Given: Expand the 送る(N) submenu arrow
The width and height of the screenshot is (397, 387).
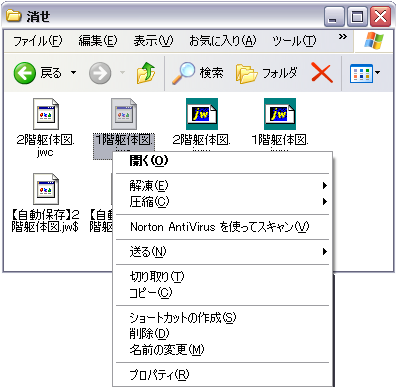Looking at the screenshot, I should [x=325, y=252].
